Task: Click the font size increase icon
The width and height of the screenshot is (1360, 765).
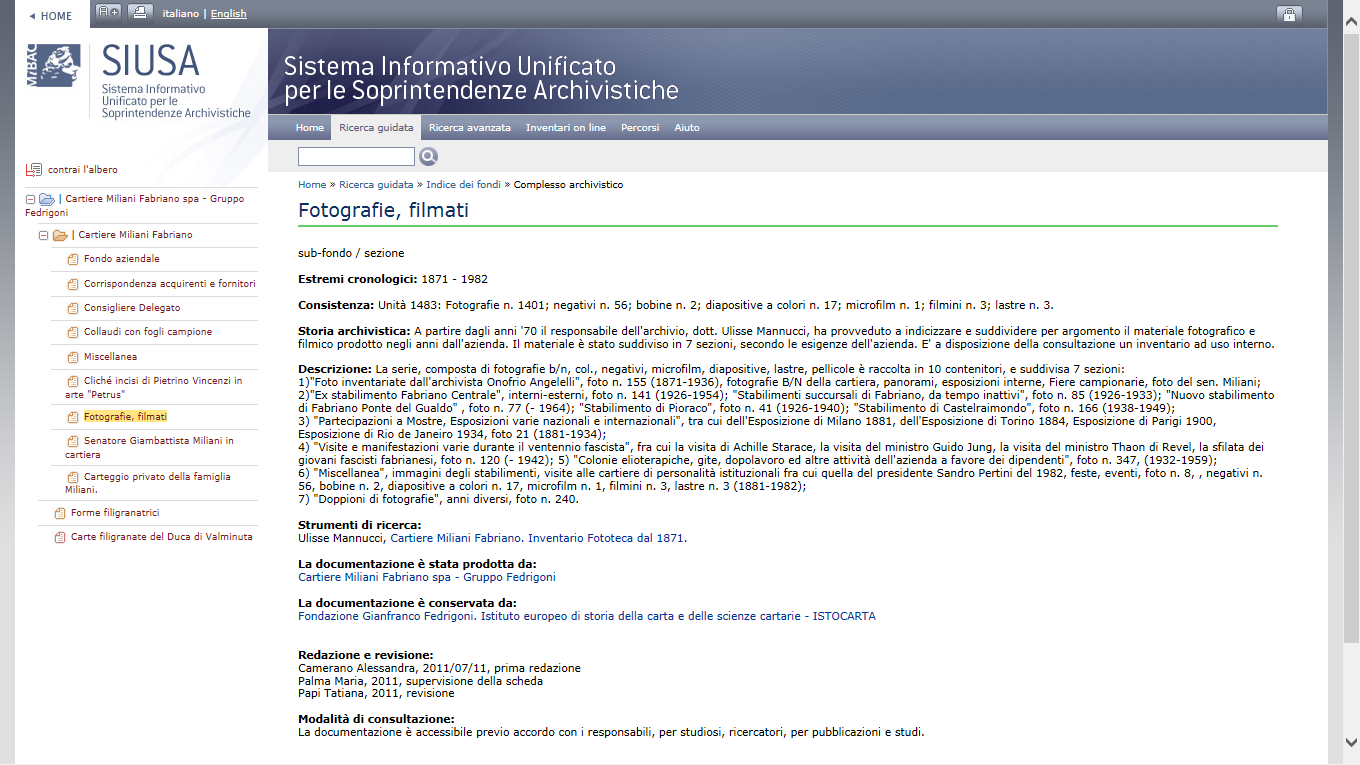Action: (109, 13)
